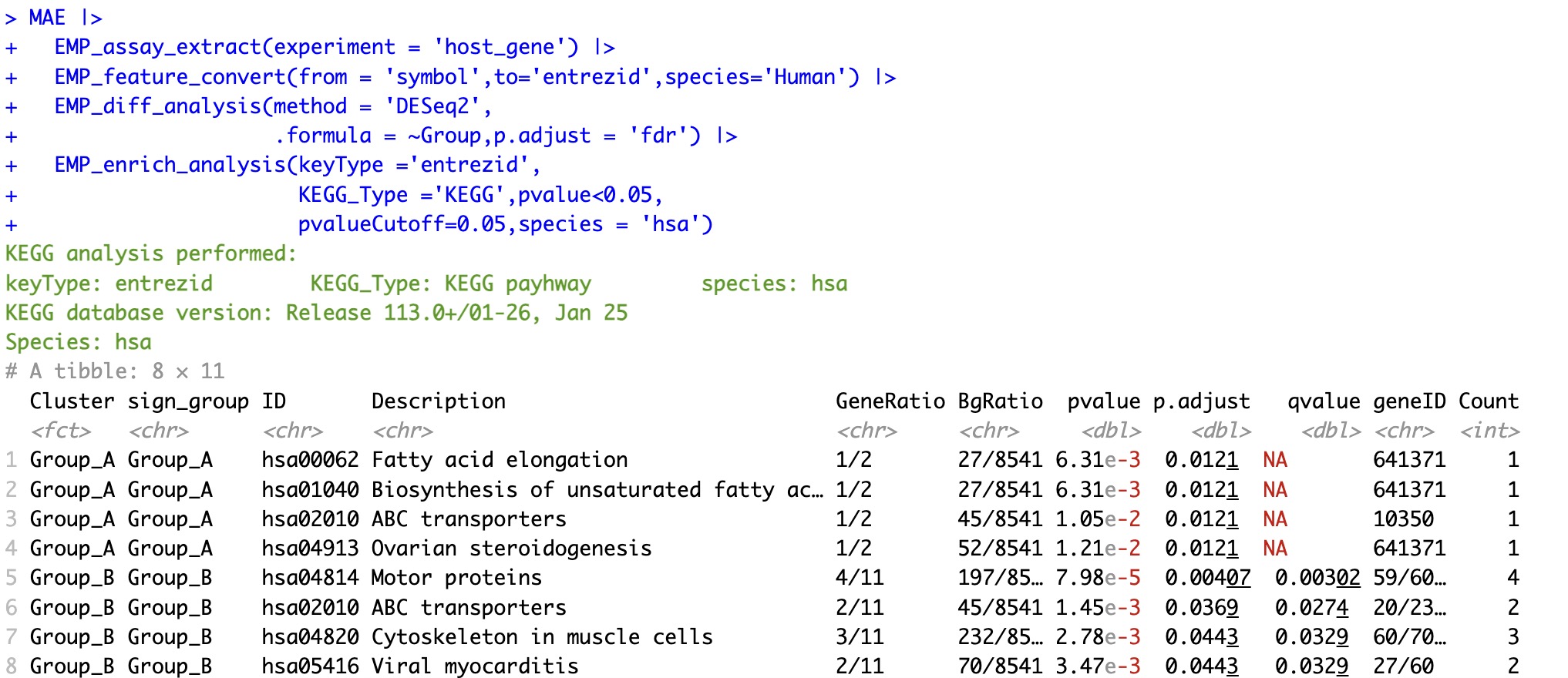Screen dimensions: 1568x678
Task: Select the Fatty acid elongation entry
Action: coord(500,460)
